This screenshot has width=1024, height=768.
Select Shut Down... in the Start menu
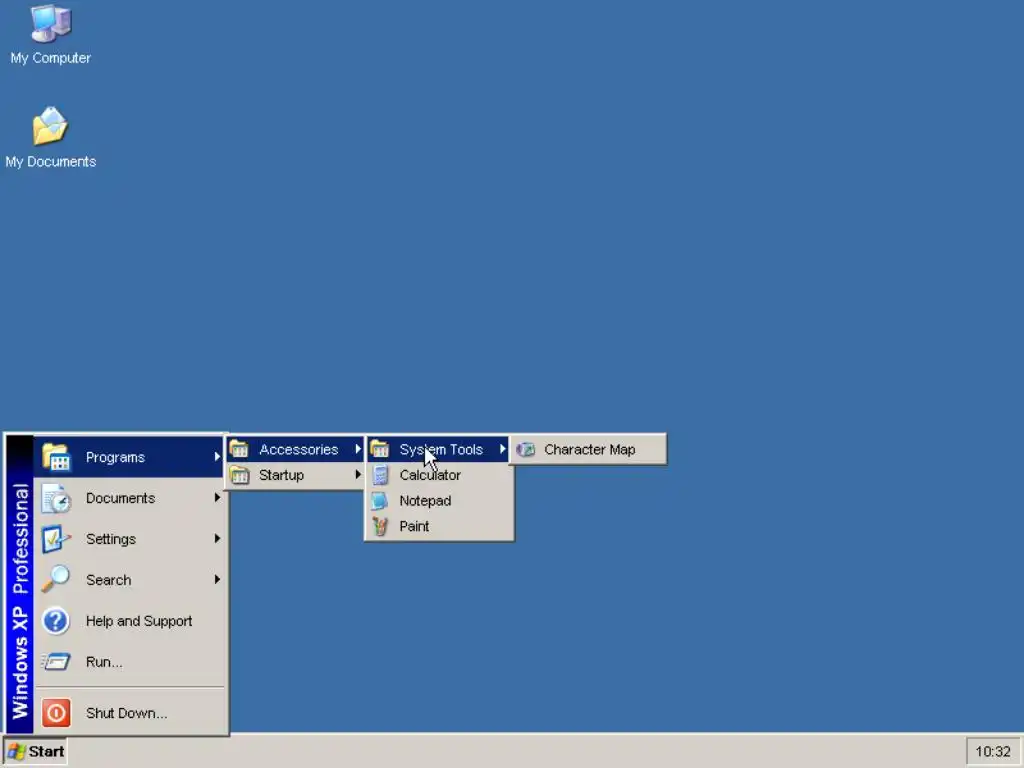coord(129,712)
